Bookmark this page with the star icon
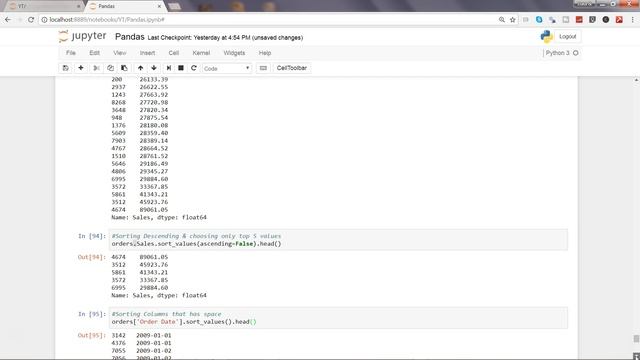Screen dimensions: 640x360 point(513,20)
